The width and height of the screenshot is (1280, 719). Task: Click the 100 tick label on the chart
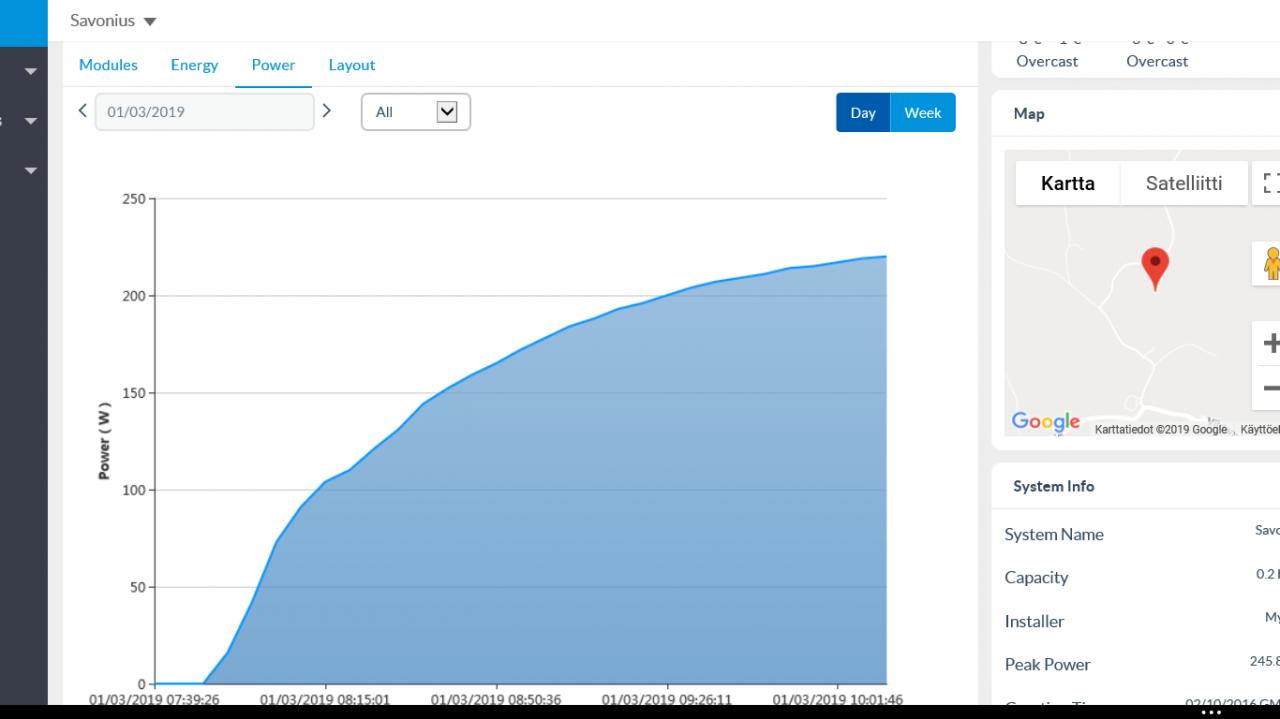coord(134,490)
